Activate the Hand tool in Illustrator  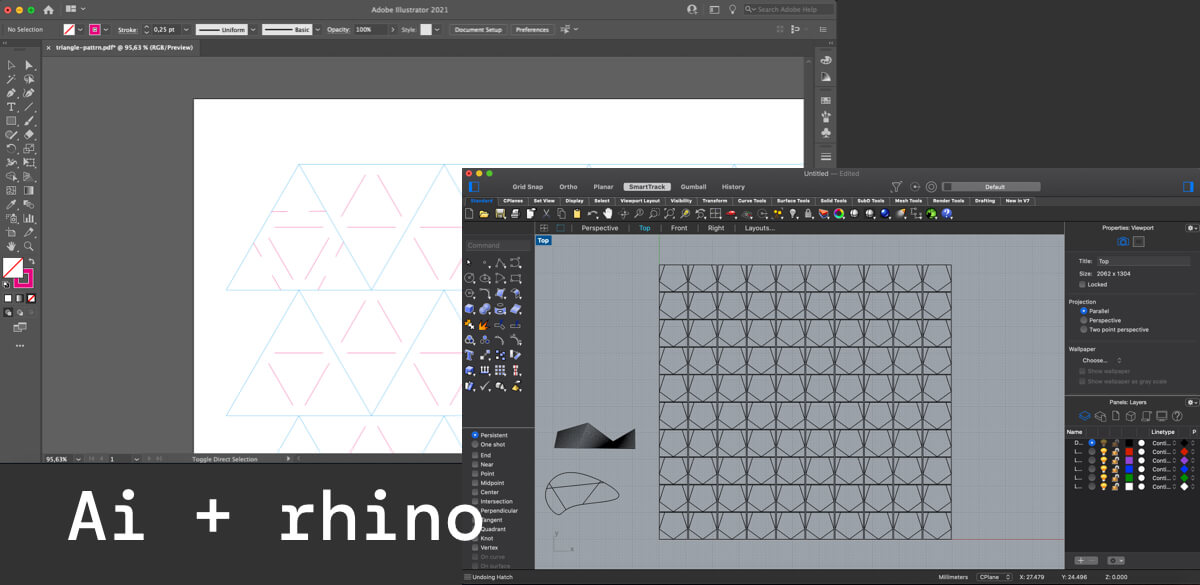tap(11, 246)
